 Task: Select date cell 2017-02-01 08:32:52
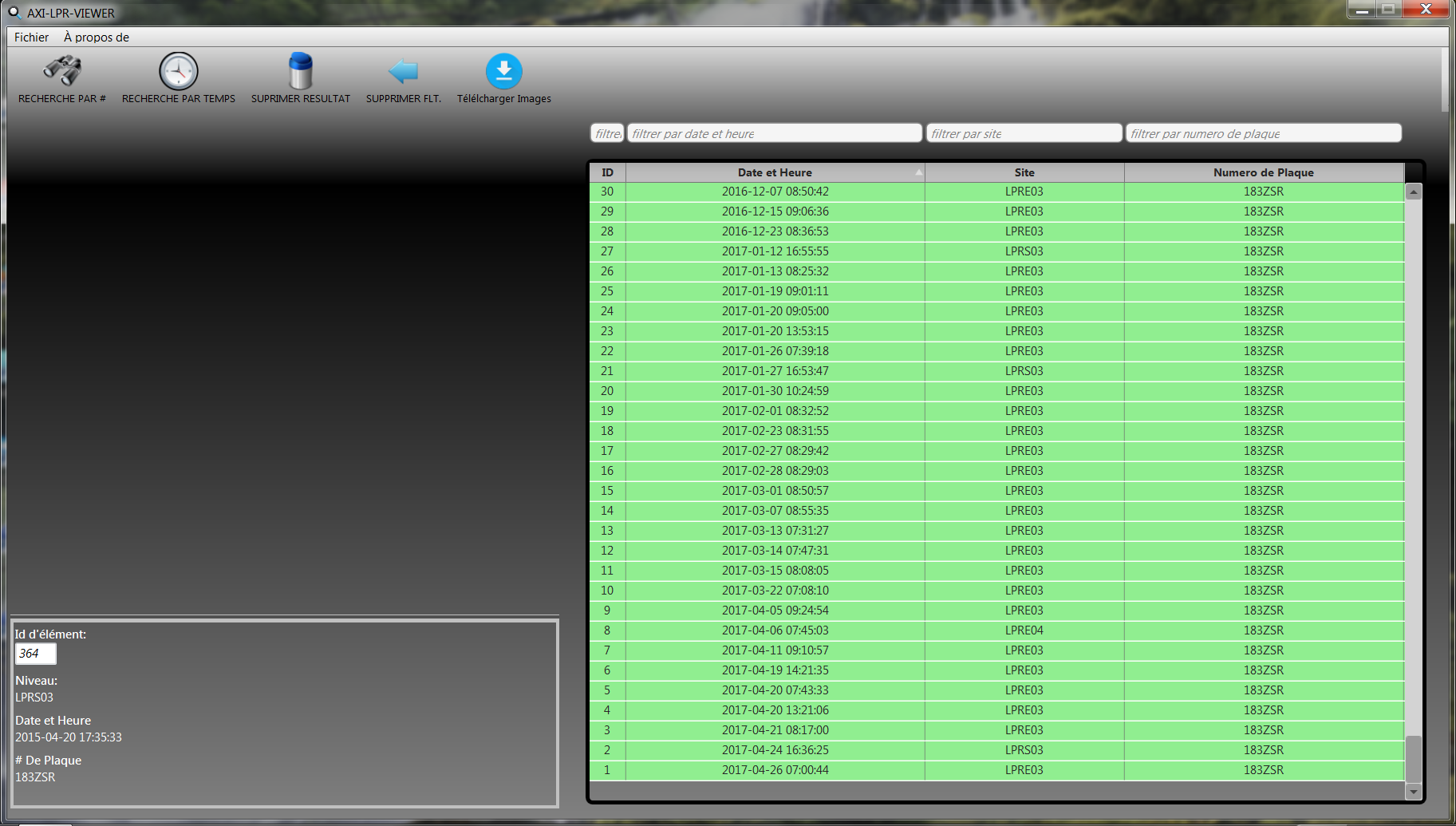775,411
